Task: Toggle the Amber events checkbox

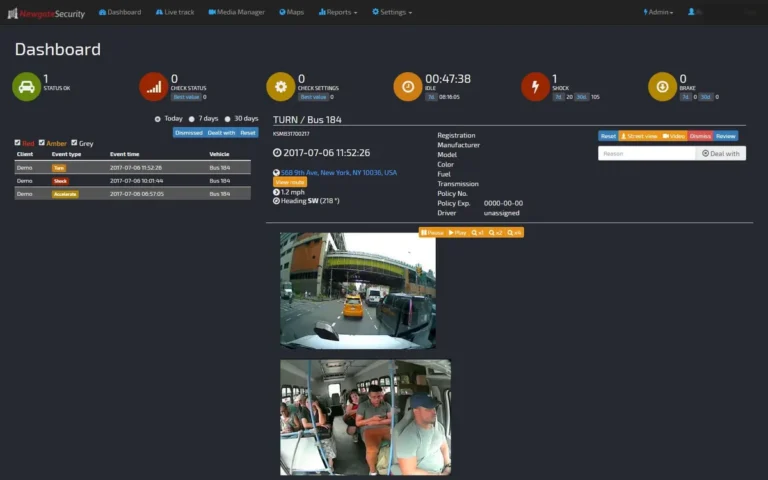Action: coord(42,143)
